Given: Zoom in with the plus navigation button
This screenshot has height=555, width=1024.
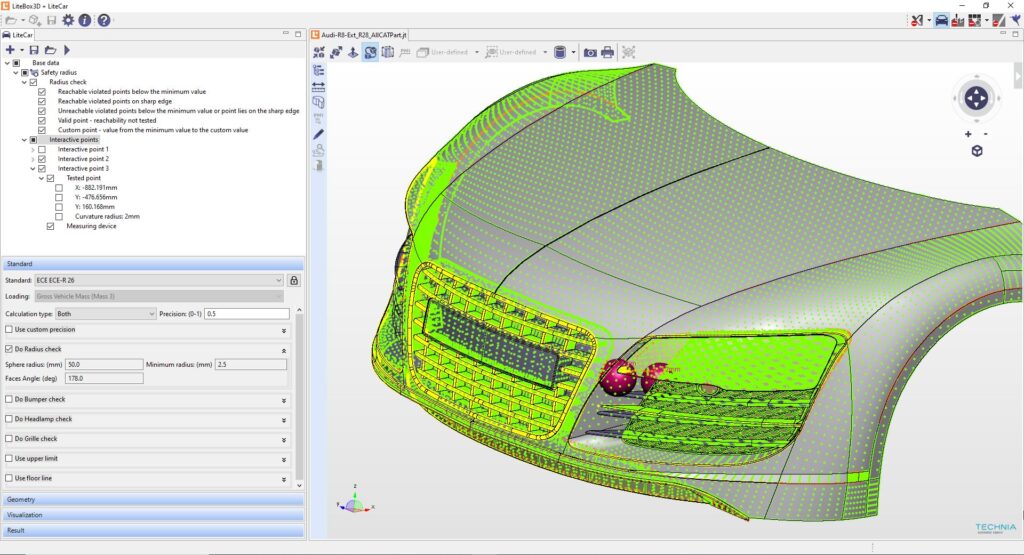Looking at the screenshot, I should [968, 134].
